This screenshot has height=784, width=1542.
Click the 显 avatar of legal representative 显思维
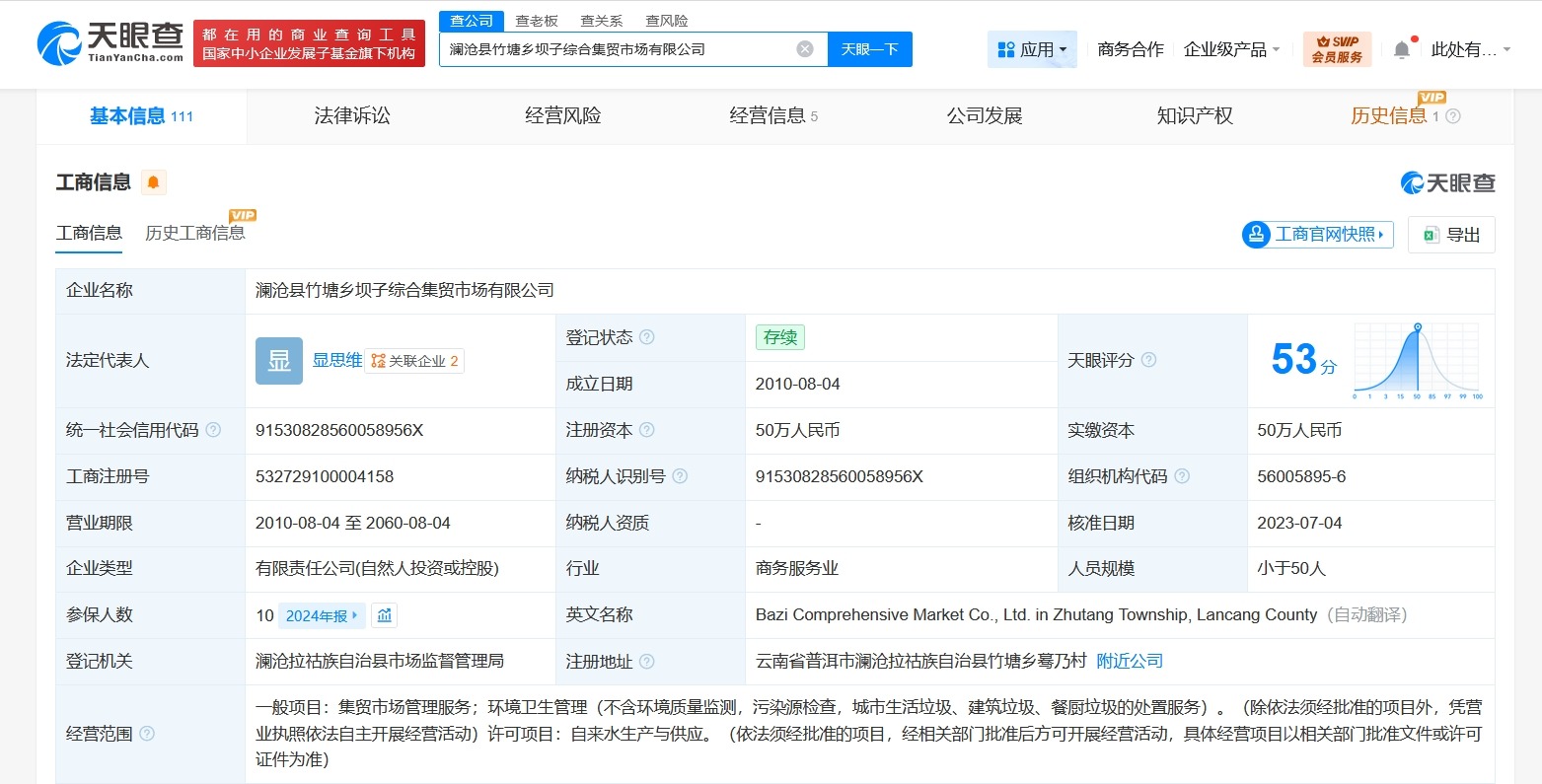278,361
